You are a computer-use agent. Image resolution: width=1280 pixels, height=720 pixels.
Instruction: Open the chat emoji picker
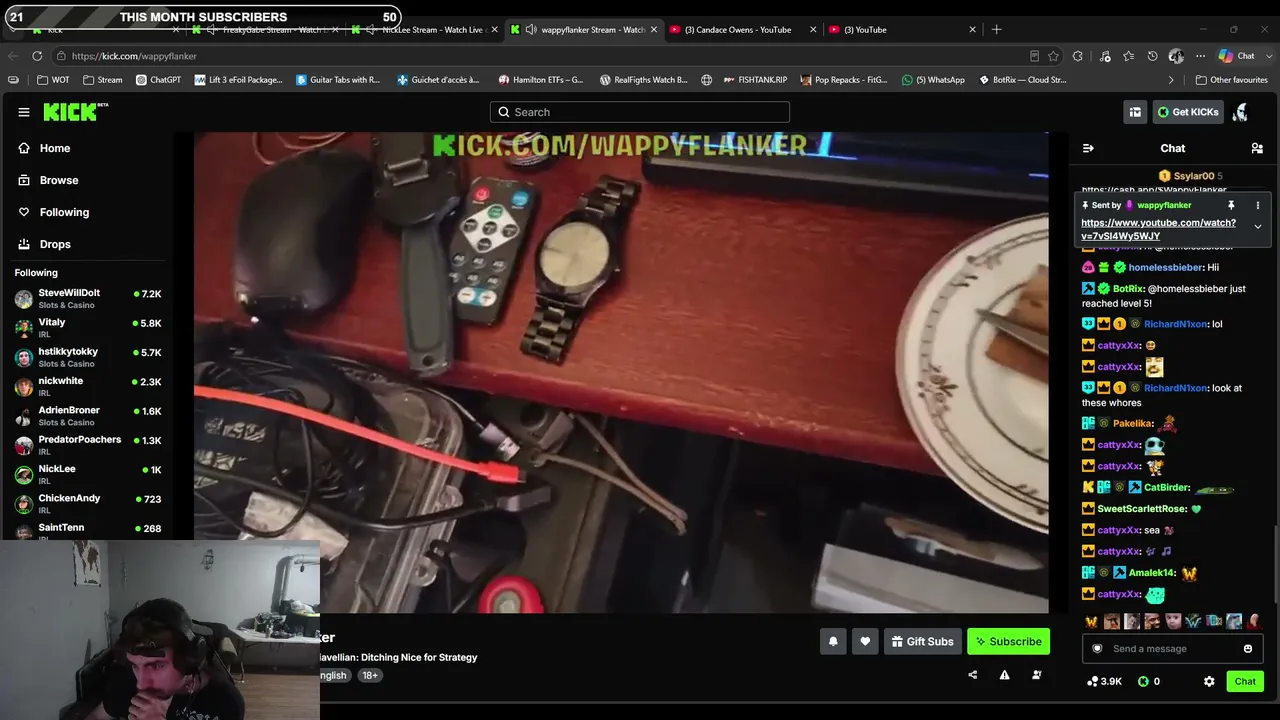tap(1247, 649)
